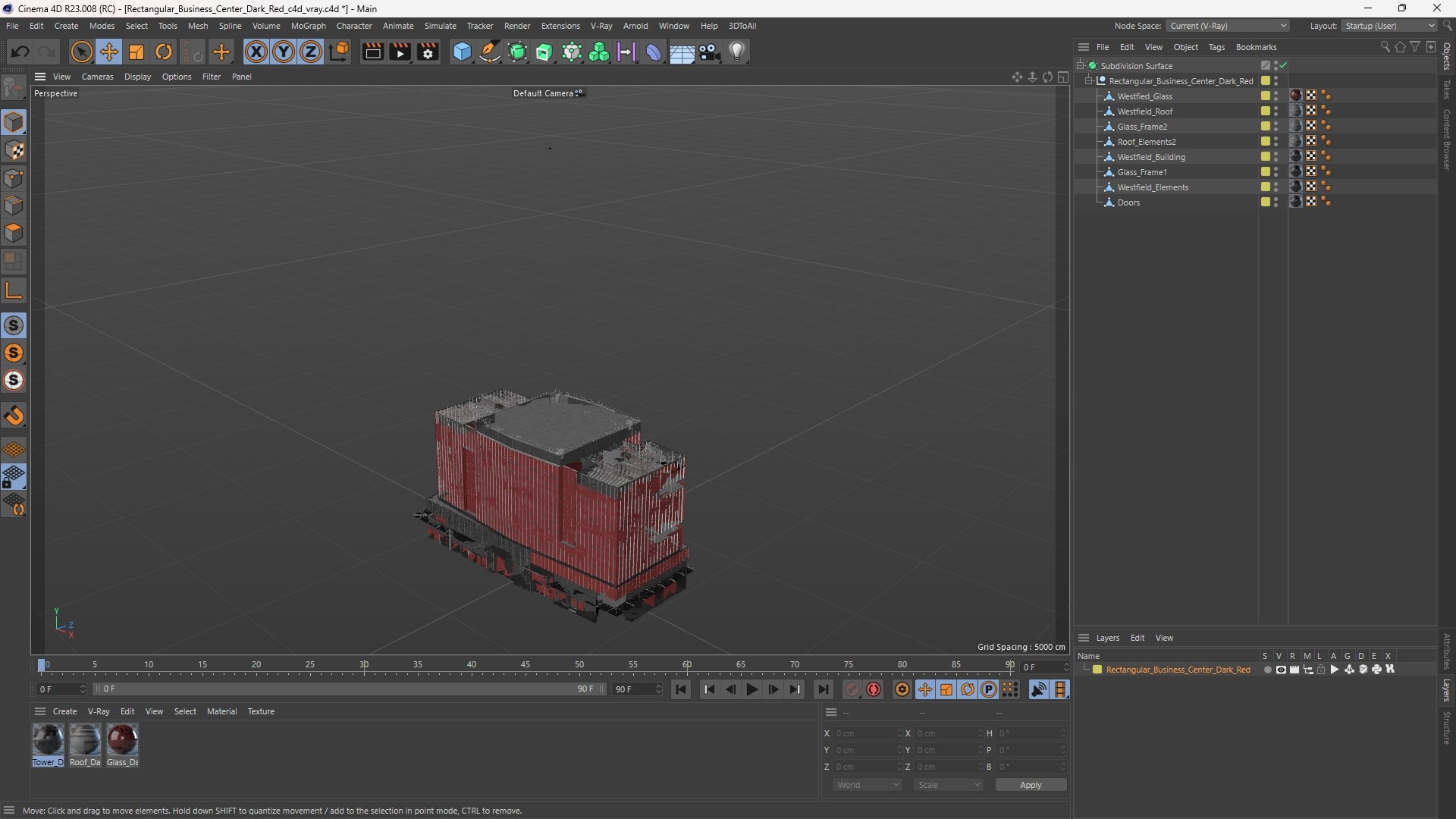Select the Move tool
Viewport: 1456px width, 819px height.
point(109,52)
